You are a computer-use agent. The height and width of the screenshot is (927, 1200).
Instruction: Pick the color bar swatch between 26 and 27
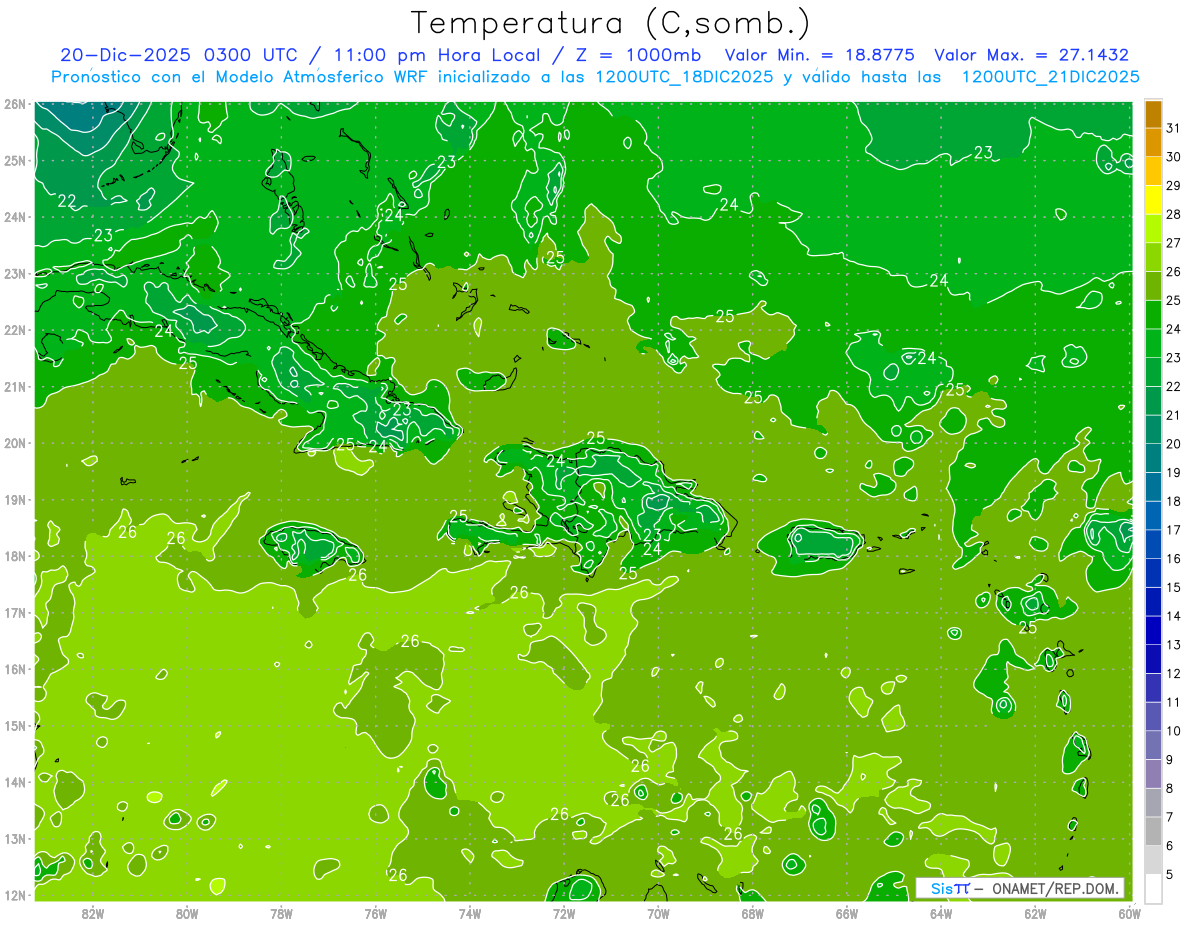click(x=1153, y=257)
